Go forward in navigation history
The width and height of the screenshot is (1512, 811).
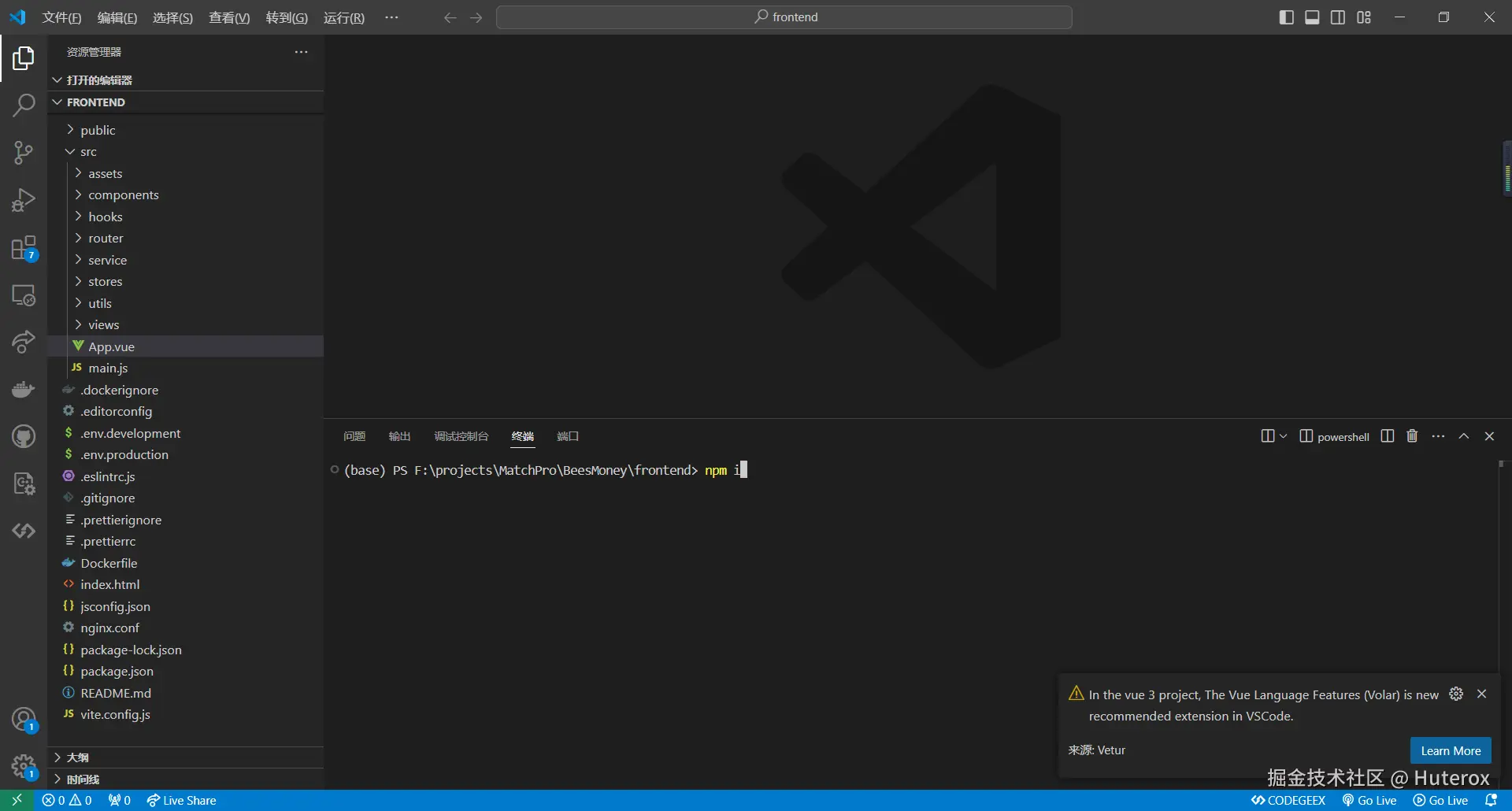click(476, 17)
